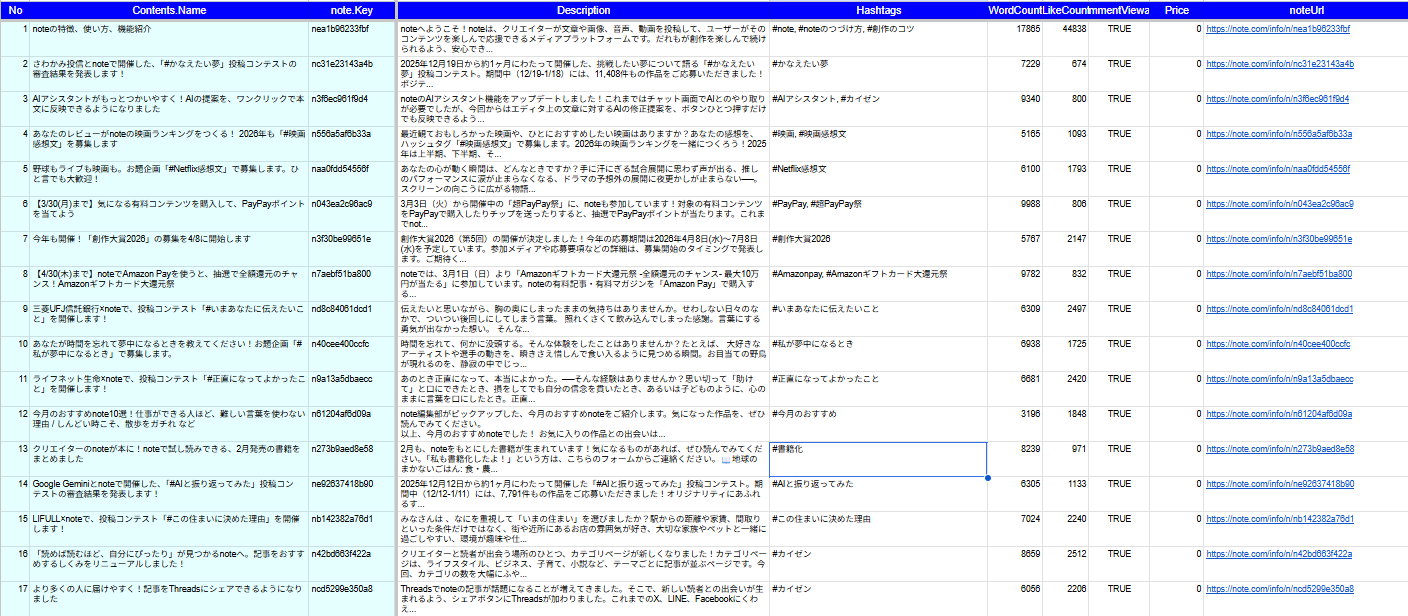Follow the row 5 Netflix note URL

pyautogui.click(x=1277, y=169)
